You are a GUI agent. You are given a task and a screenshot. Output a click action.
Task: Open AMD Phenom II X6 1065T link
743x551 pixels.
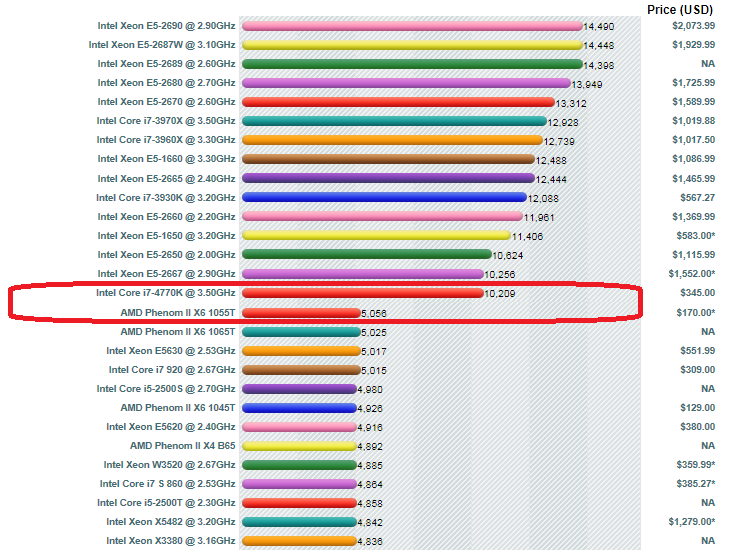coord(178,332)
